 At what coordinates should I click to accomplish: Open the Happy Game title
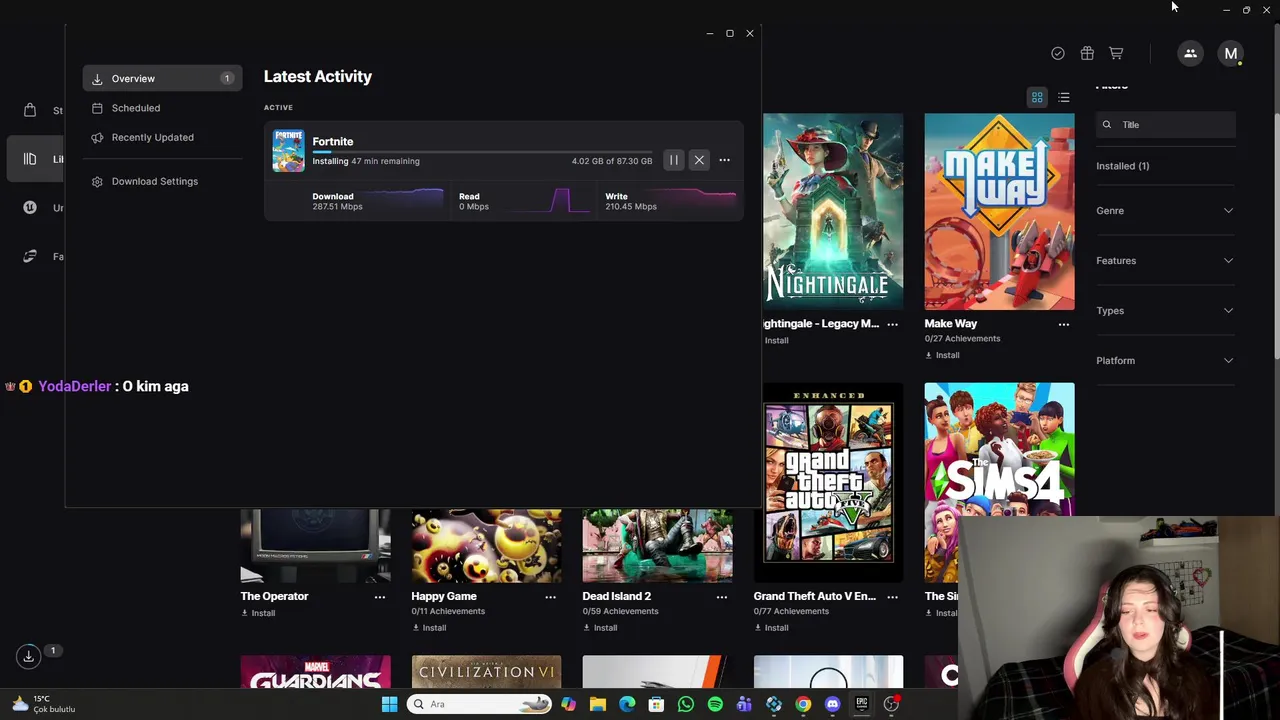444,596
